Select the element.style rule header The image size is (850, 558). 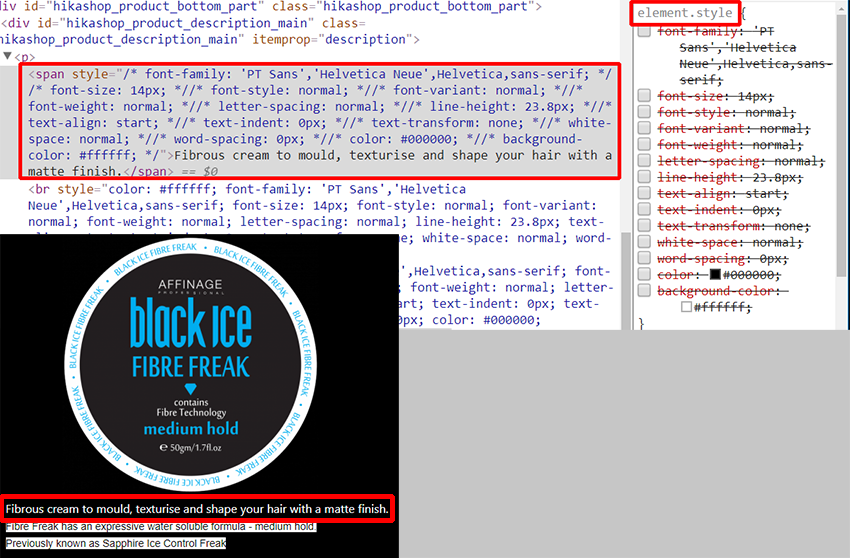click(685, 13)
